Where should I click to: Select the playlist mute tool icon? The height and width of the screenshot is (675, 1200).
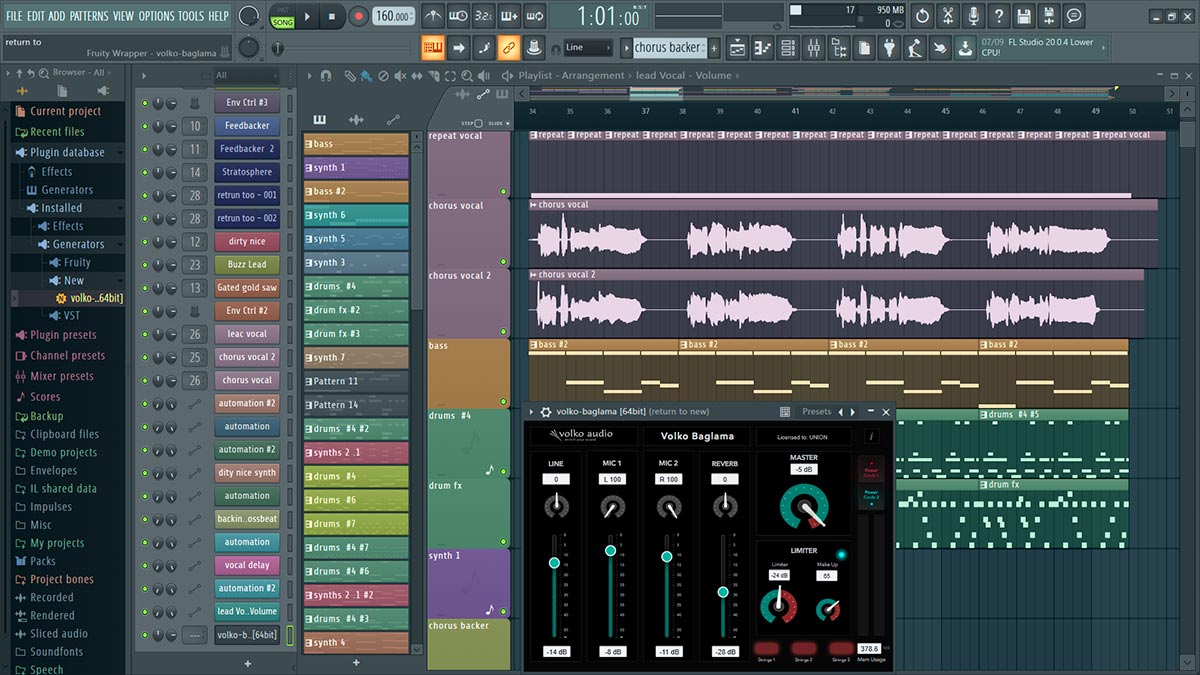click(x=398, y=76)
